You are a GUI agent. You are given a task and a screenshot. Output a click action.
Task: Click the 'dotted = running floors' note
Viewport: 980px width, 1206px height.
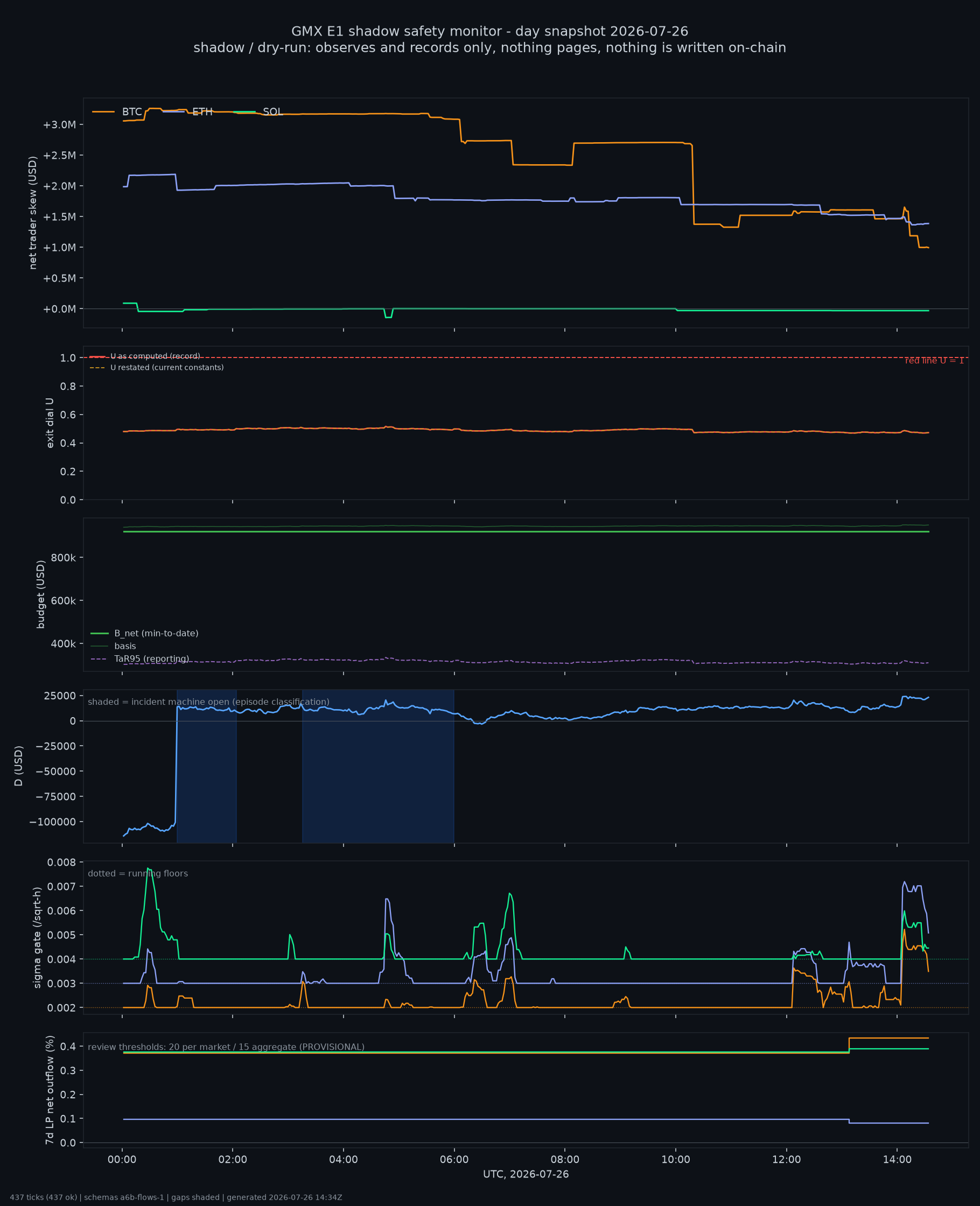click(138, 874)
